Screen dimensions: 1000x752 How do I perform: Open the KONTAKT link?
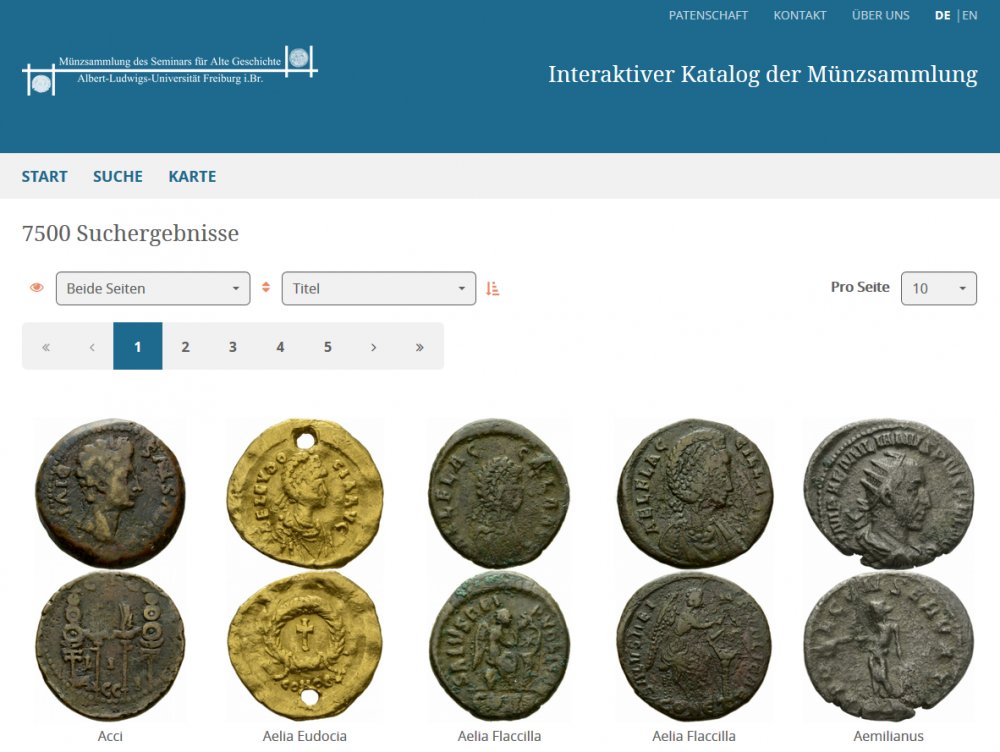800,15
